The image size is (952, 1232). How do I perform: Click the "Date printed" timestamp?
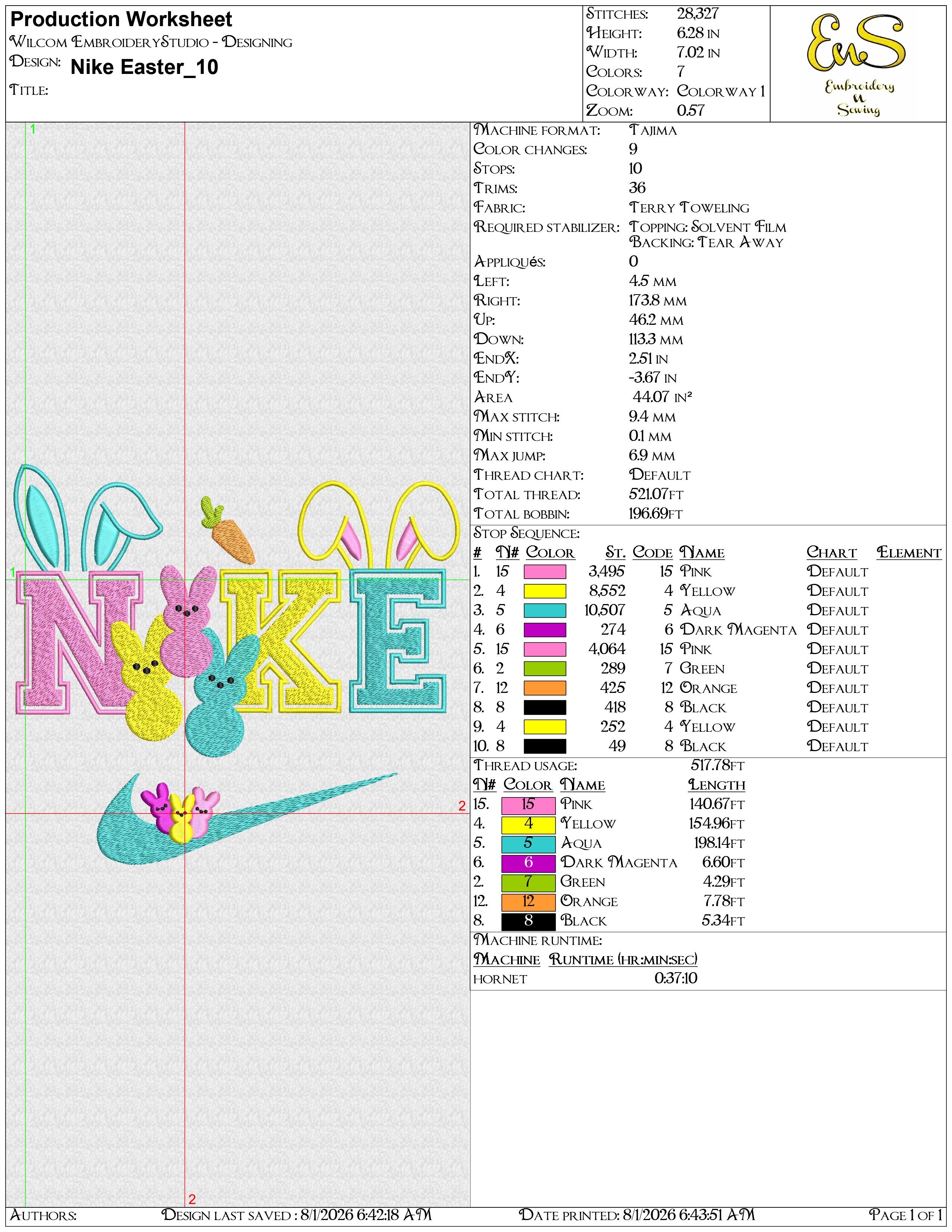pyautogui.click(x=637, y=1214)
